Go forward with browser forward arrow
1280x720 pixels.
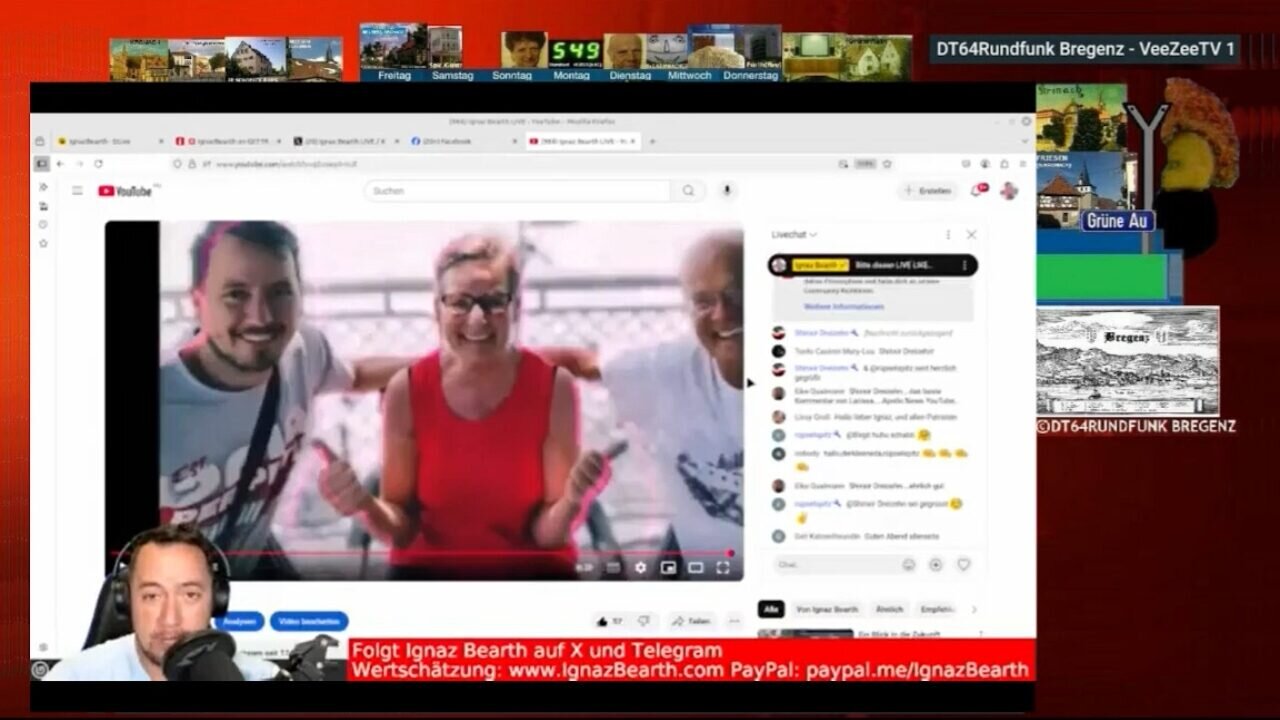pyautogui.click(x=78, y=163)
